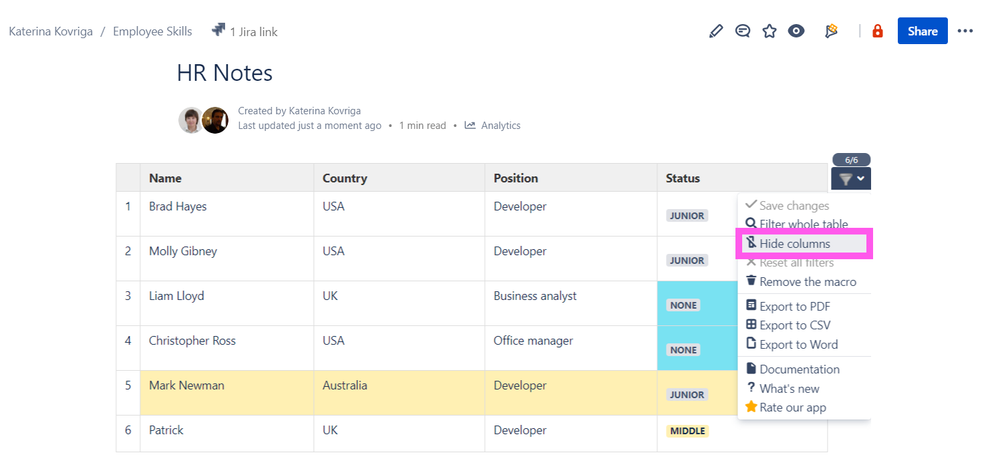Open page restrictions red lock icon
The height and width of the screenshot is (471, 998).
(x=878, y=31)
